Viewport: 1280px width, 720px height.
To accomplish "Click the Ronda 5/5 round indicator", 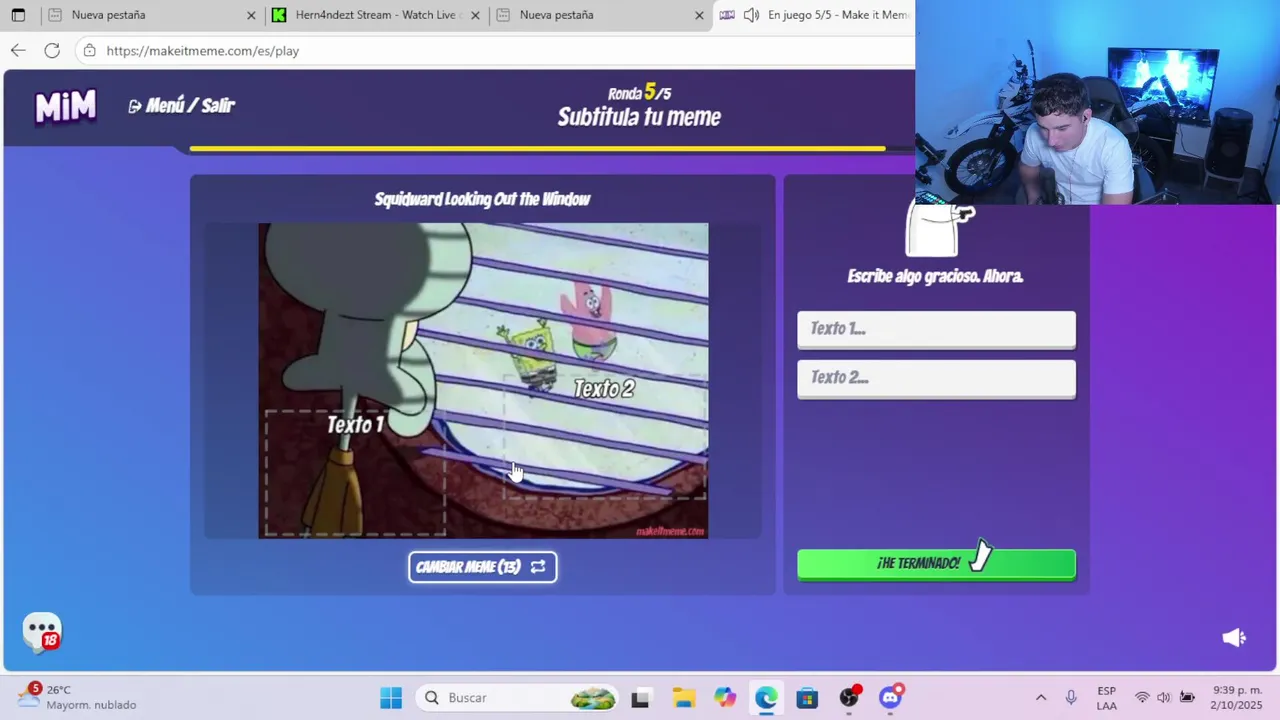I will point(639,93).
